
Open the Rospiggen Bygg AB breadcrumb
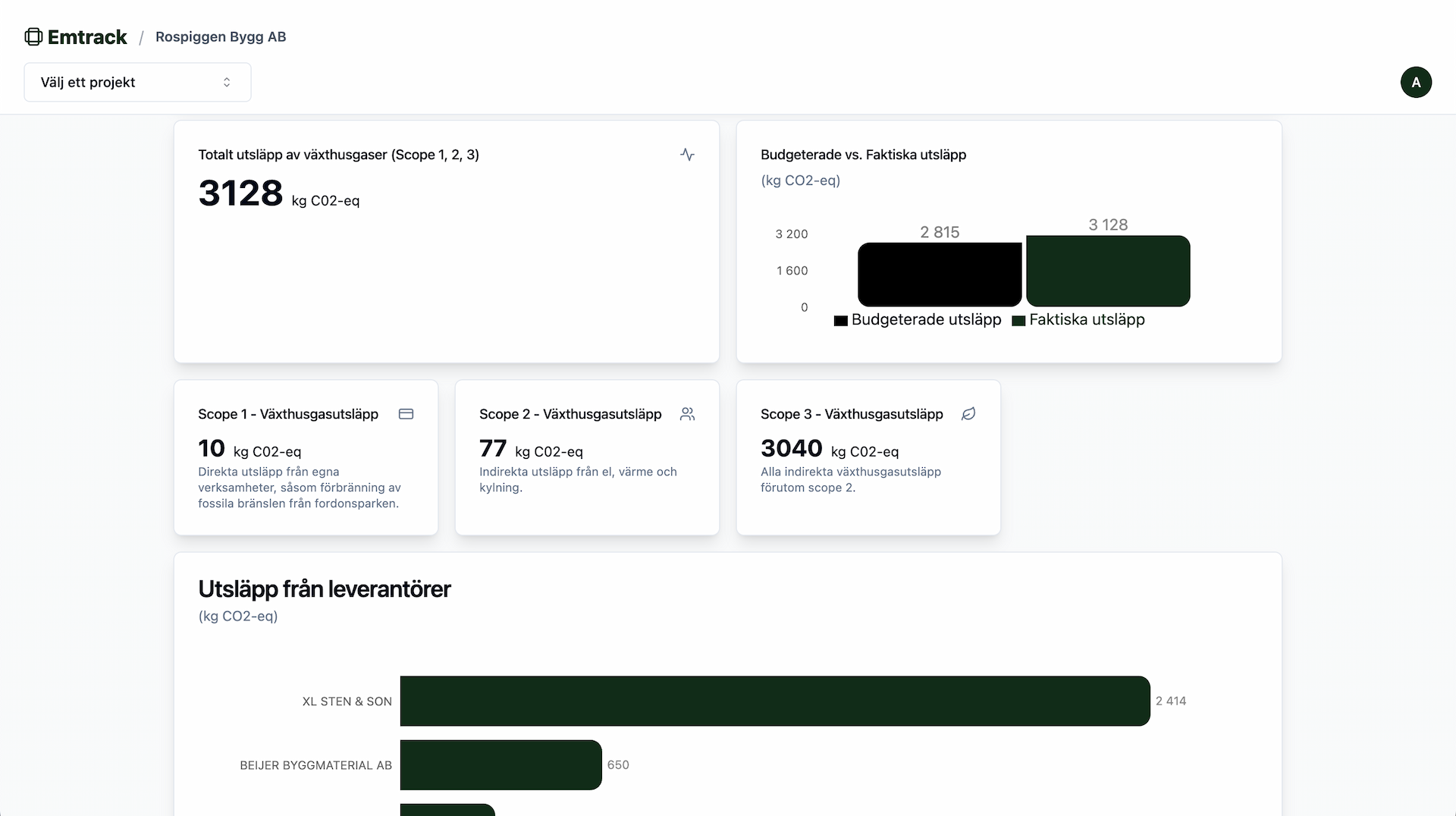point(221,36)
